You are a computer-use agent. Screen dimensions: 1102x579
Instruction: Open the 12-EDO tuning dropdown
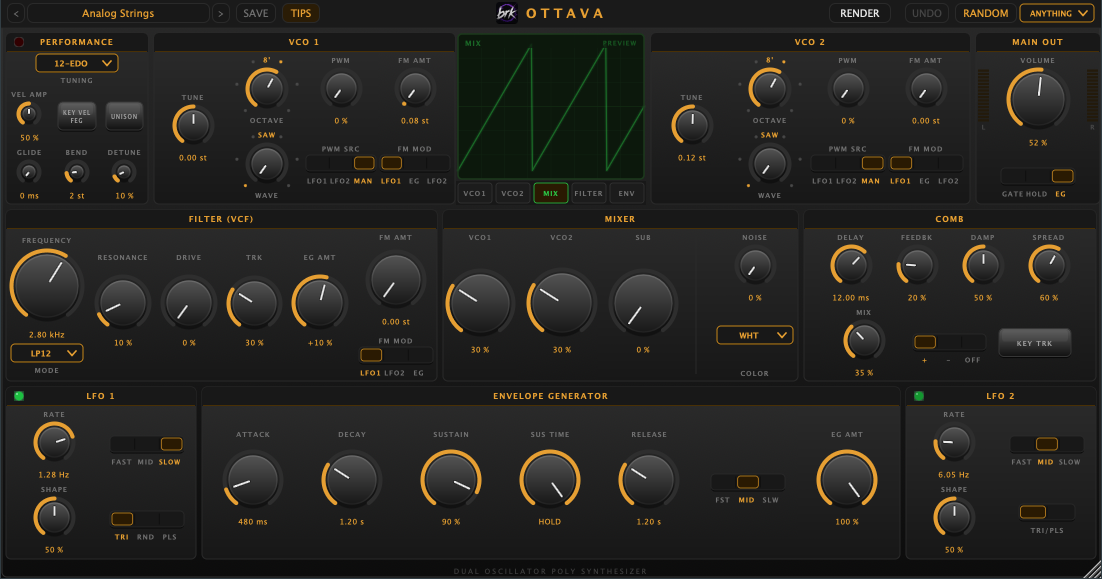[x=77, y=63]
